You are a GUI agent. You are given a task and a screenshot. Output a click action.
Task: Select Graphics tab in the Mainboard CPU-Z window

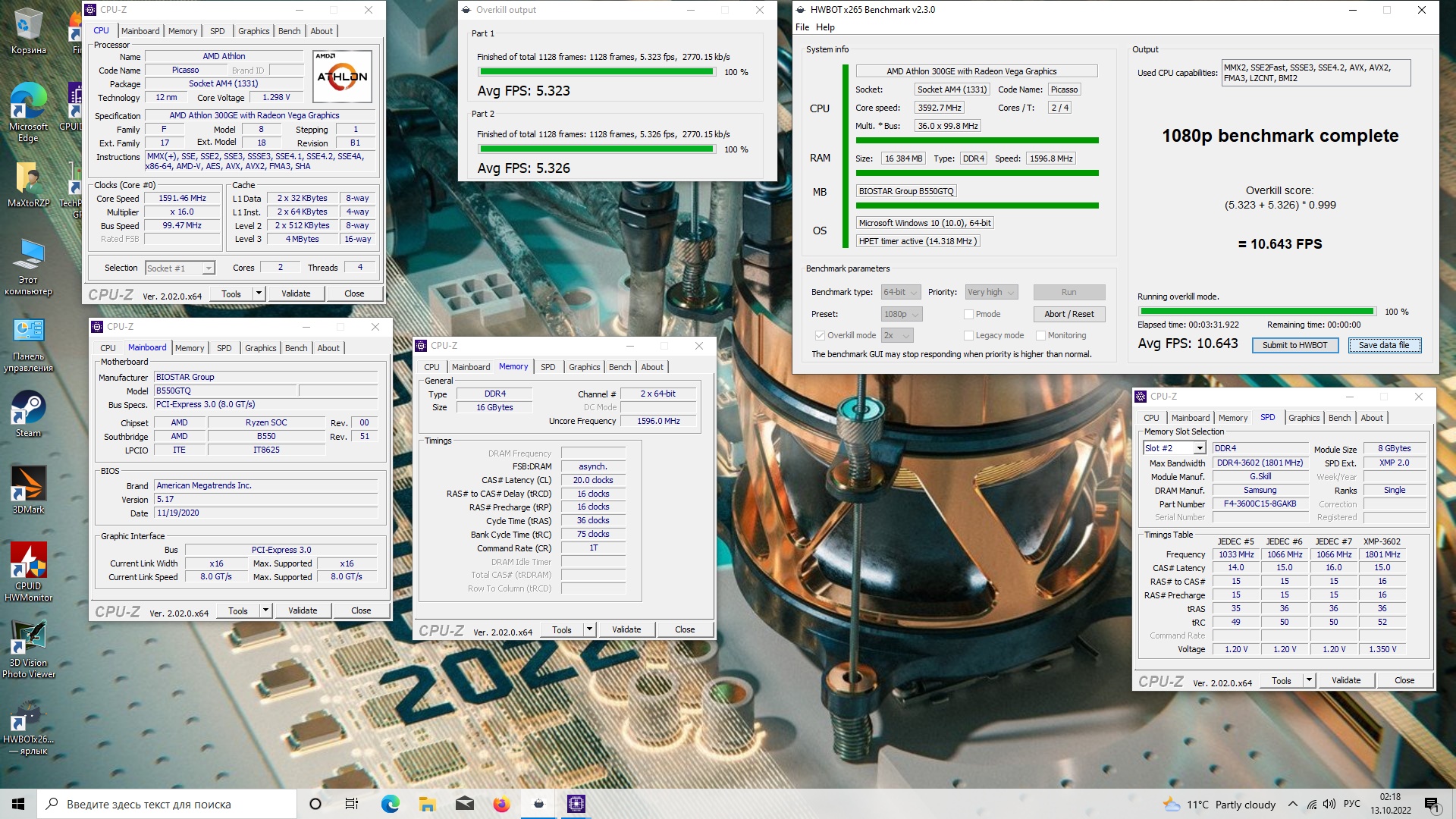(260, 348)
